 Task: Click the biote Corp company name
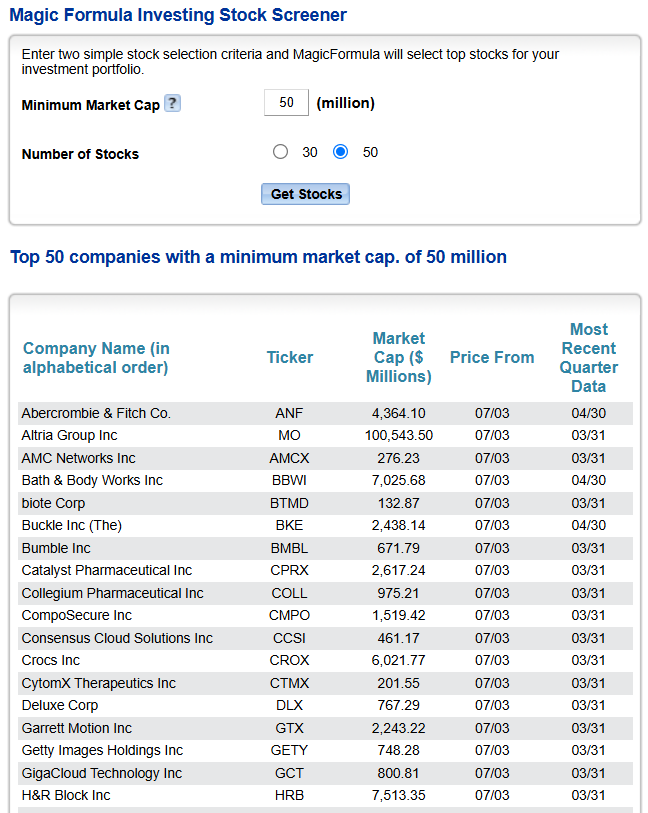coord(53,503)
